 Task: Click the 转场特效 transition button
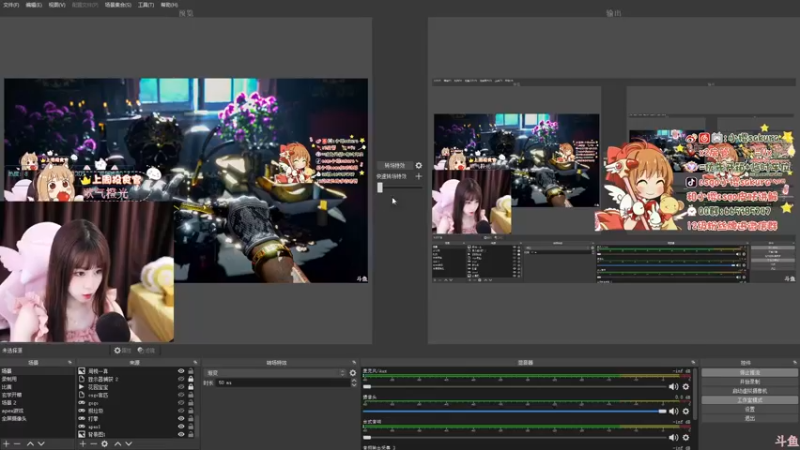click(x=394, y=165)
